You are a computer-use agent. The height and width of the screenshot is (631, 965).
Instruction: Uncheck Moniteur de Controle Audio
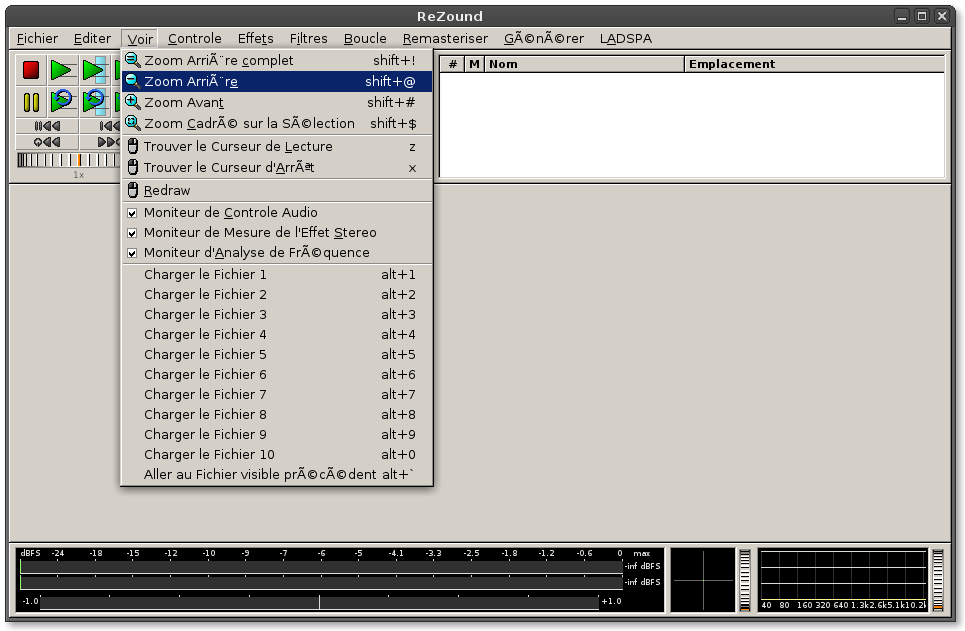[x=132, y=213]
